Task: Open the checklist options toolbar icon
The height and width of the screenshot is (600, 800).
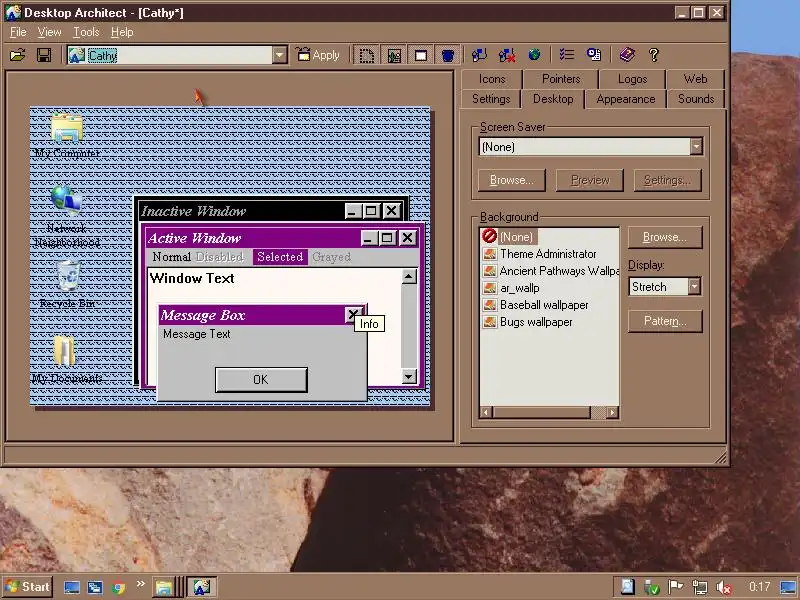Action: tap(566, 55)
